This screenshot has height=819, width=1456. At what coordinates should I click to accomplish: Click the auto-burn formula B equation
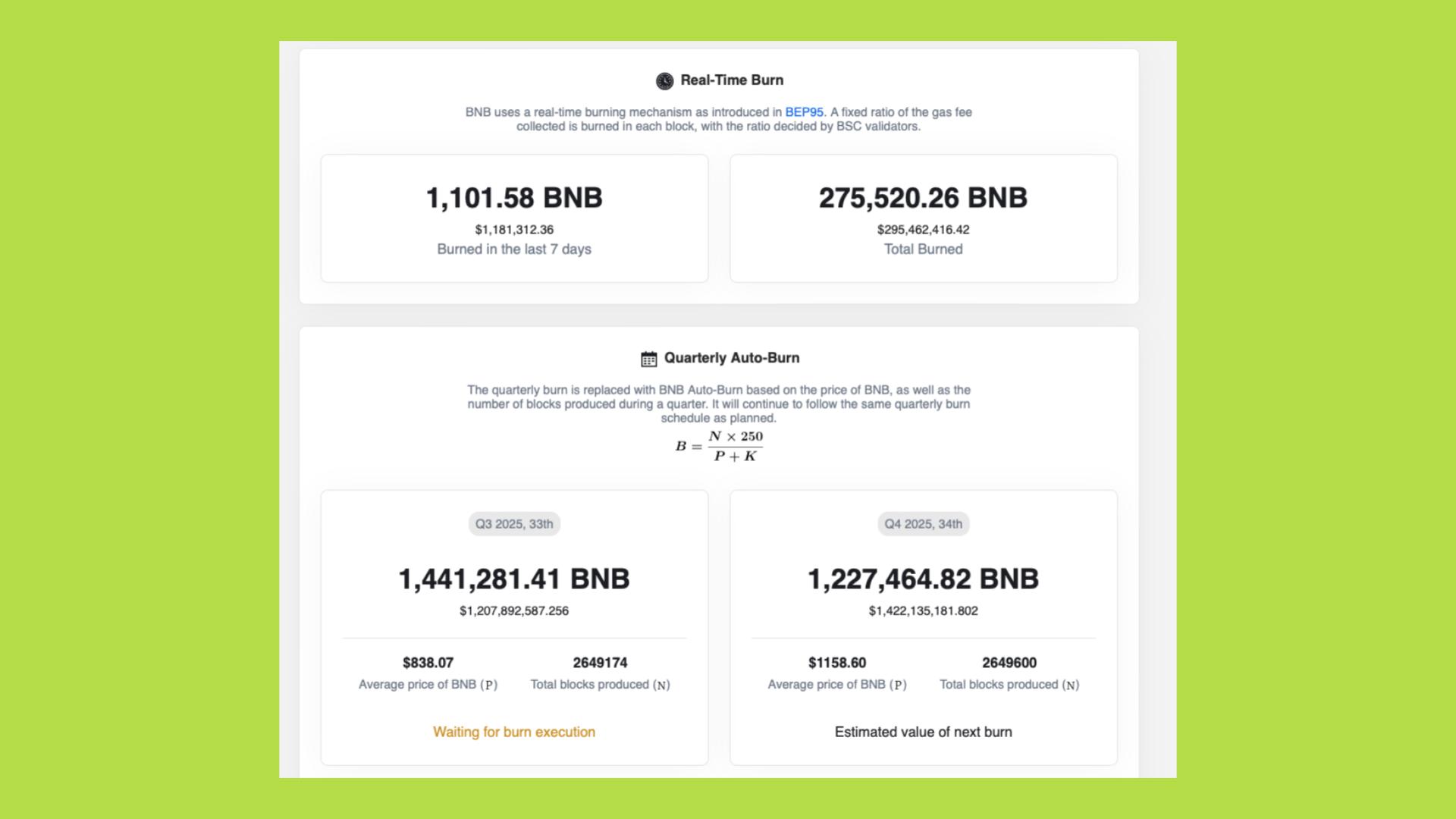click(x=719, y=446)
